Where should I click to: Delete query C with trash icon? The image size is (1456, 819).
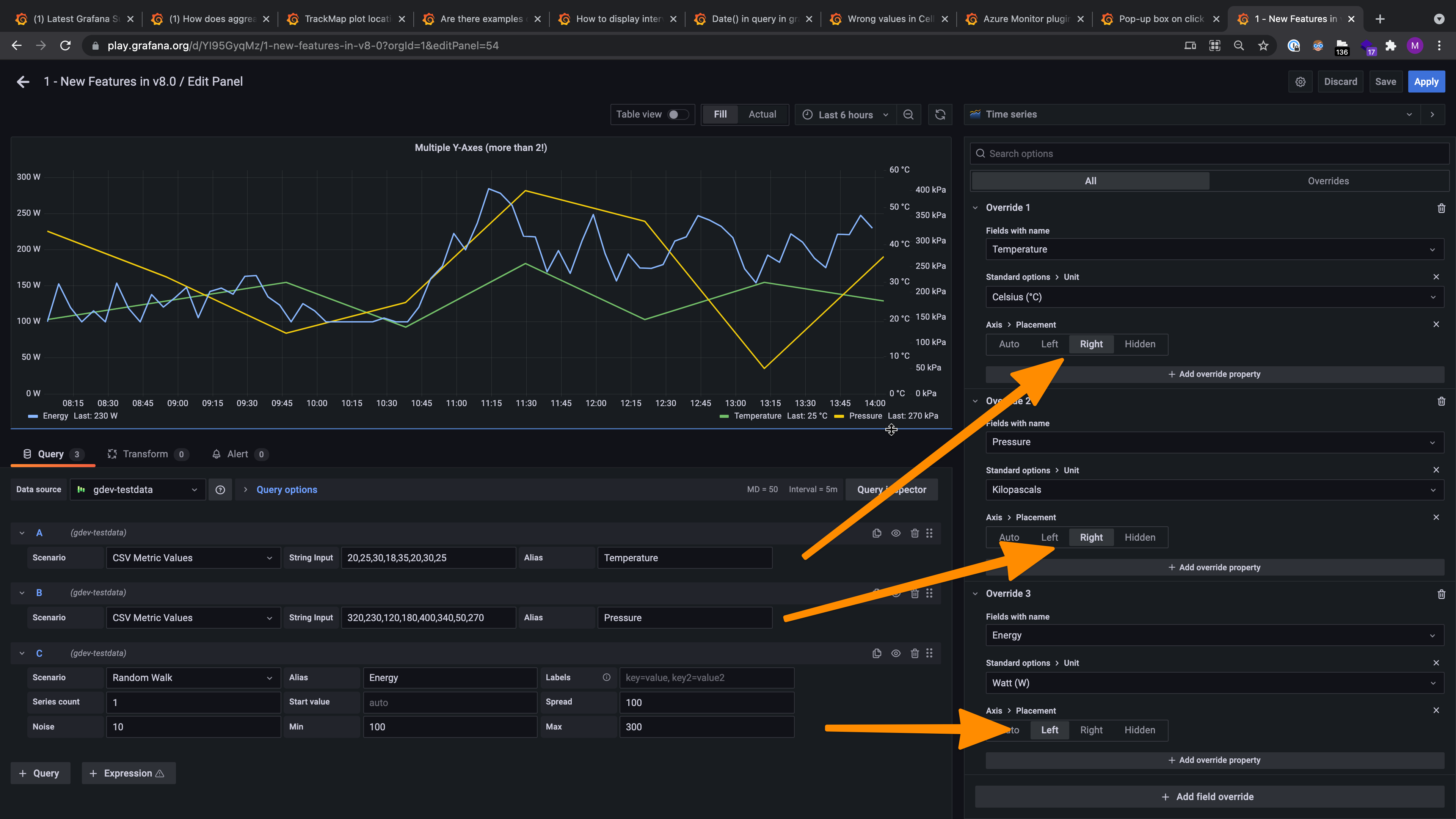[915, 653]
